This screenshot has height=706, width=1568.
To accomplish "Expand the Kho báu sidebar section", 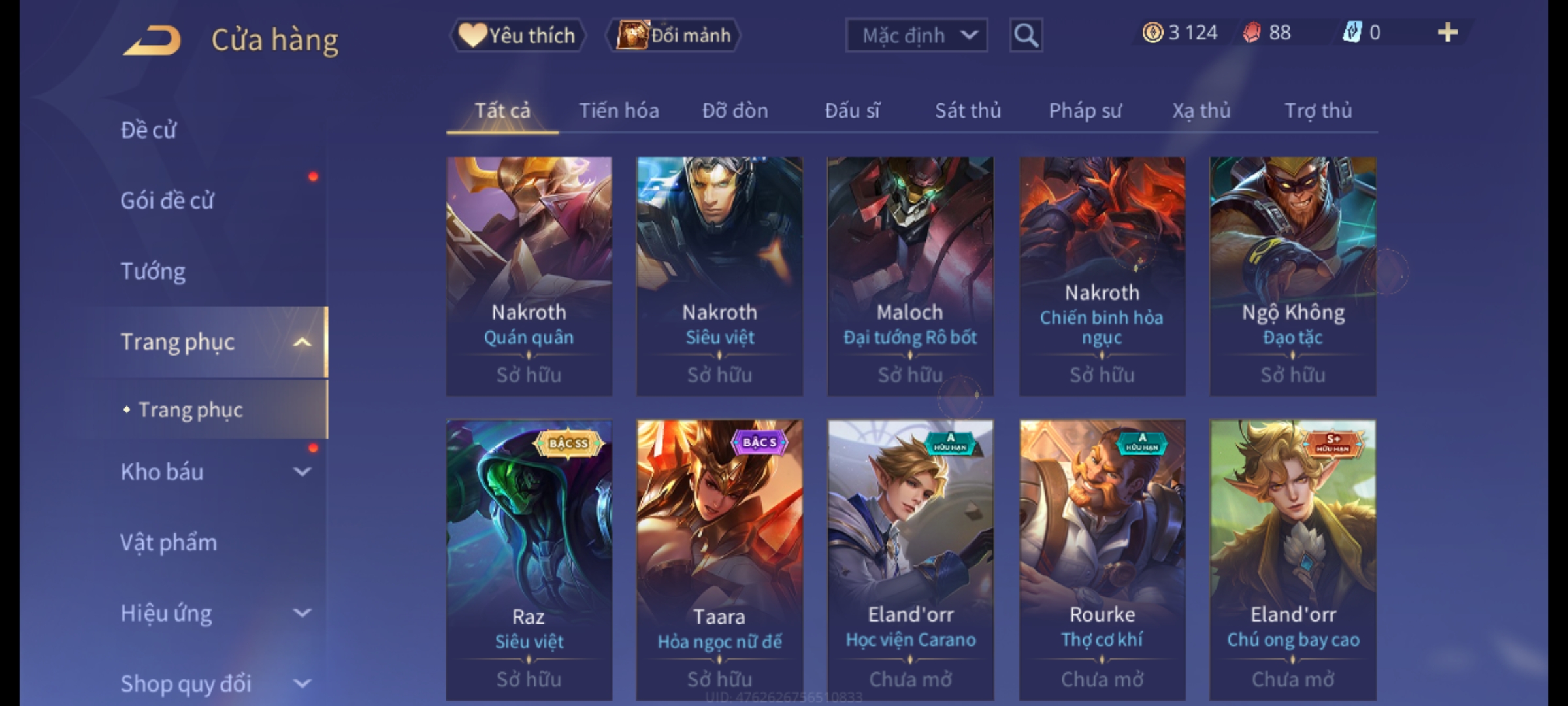I will pyautogui.click(x=302, y=472).
